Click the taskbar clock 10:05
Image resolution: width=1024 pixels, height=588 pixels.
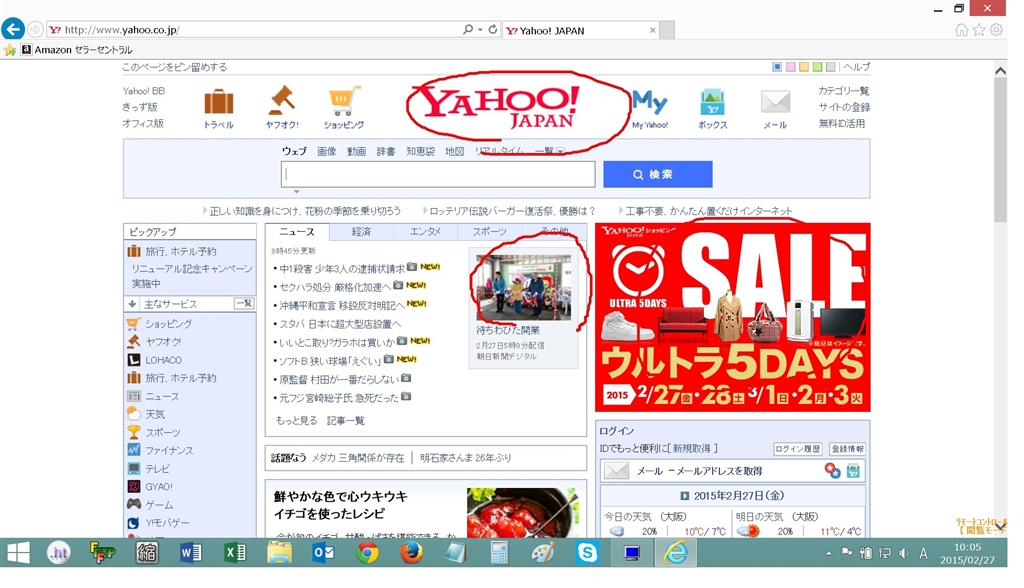click(967, 547)
